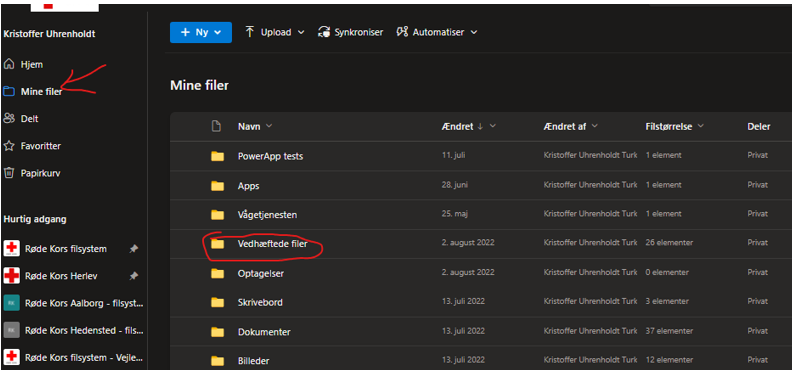
Task: Open the Delt shared people icon
Action: 9,119
